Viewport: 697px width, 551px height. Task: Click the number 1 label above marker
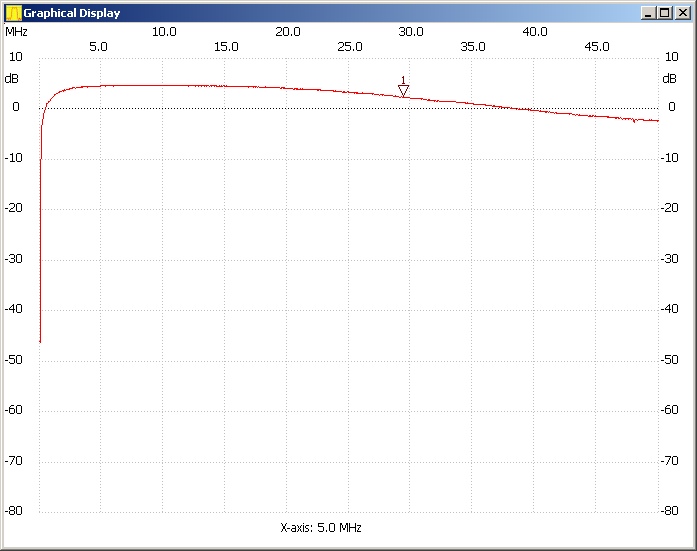[403, 80]
